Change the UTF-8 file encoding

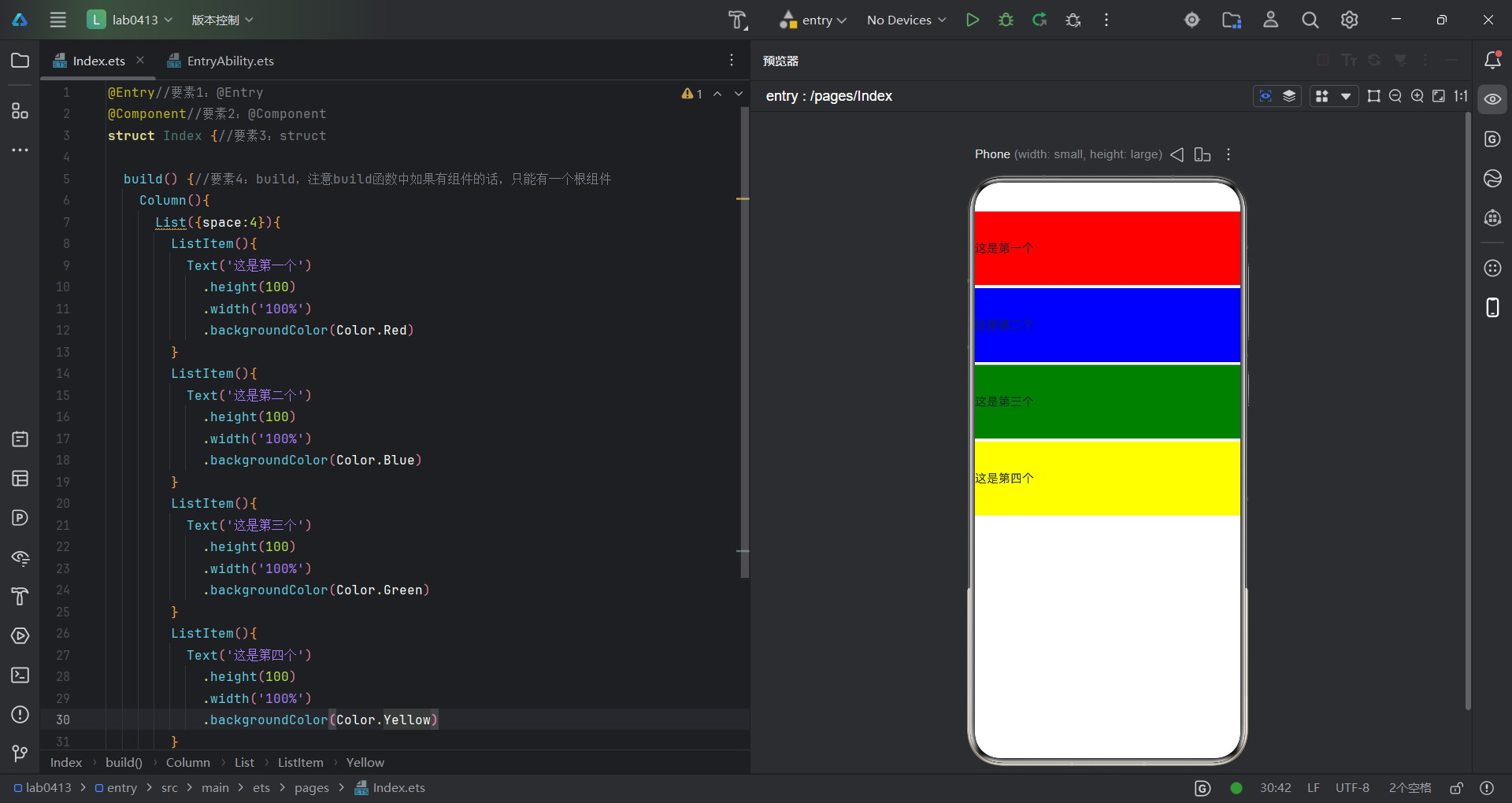(1352, 787)
